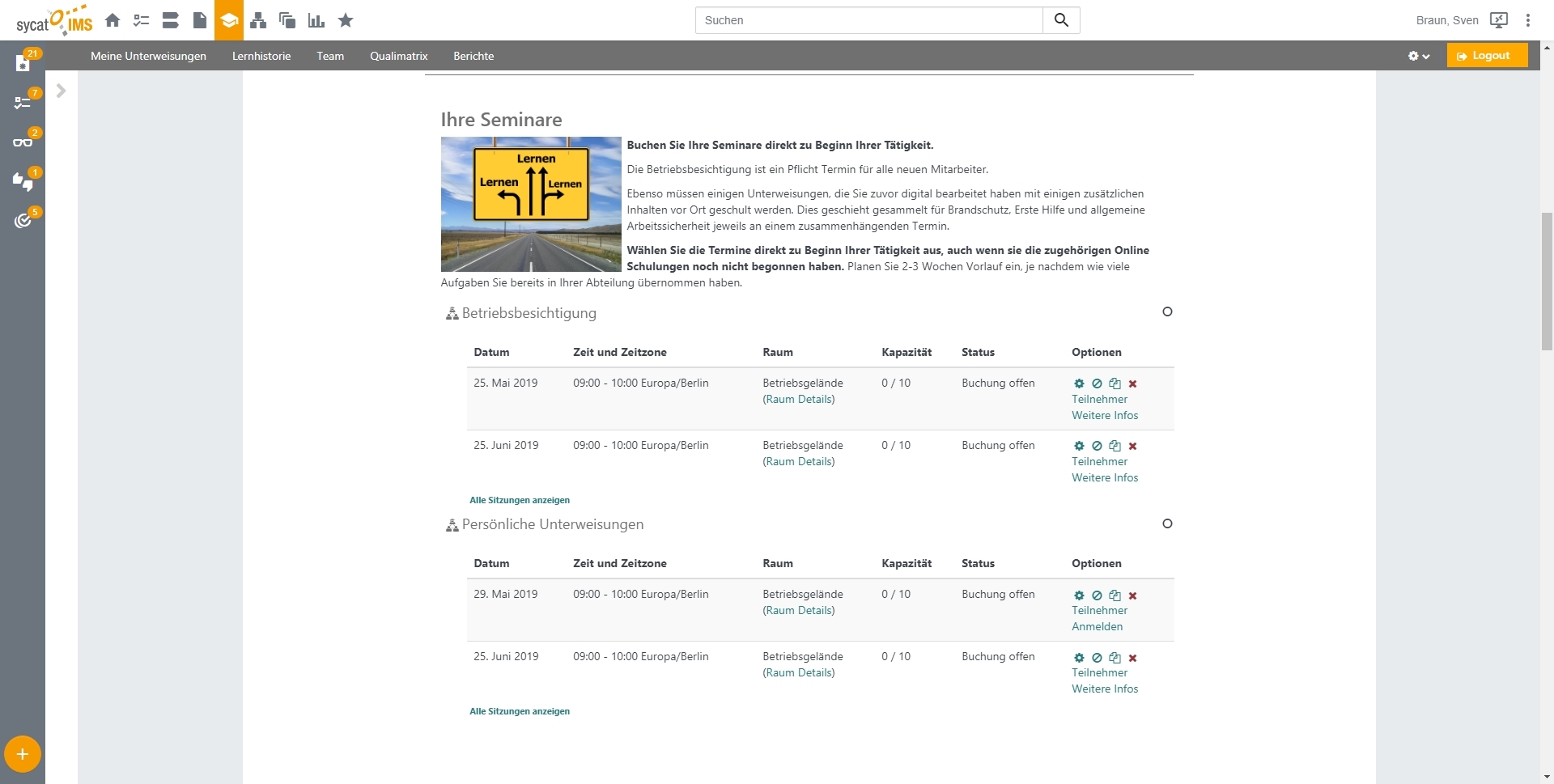Screen dimensions: 1554x784
Task: Click the orange Logout button
Action: [x=1487, y=56]
